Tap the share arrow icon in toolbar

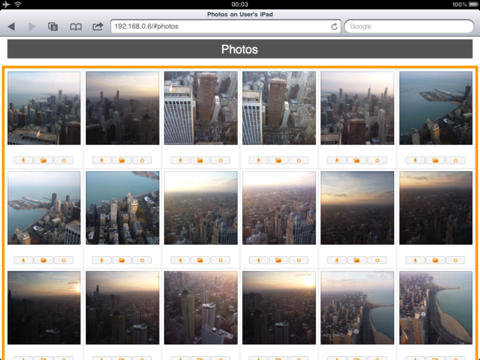98,26
